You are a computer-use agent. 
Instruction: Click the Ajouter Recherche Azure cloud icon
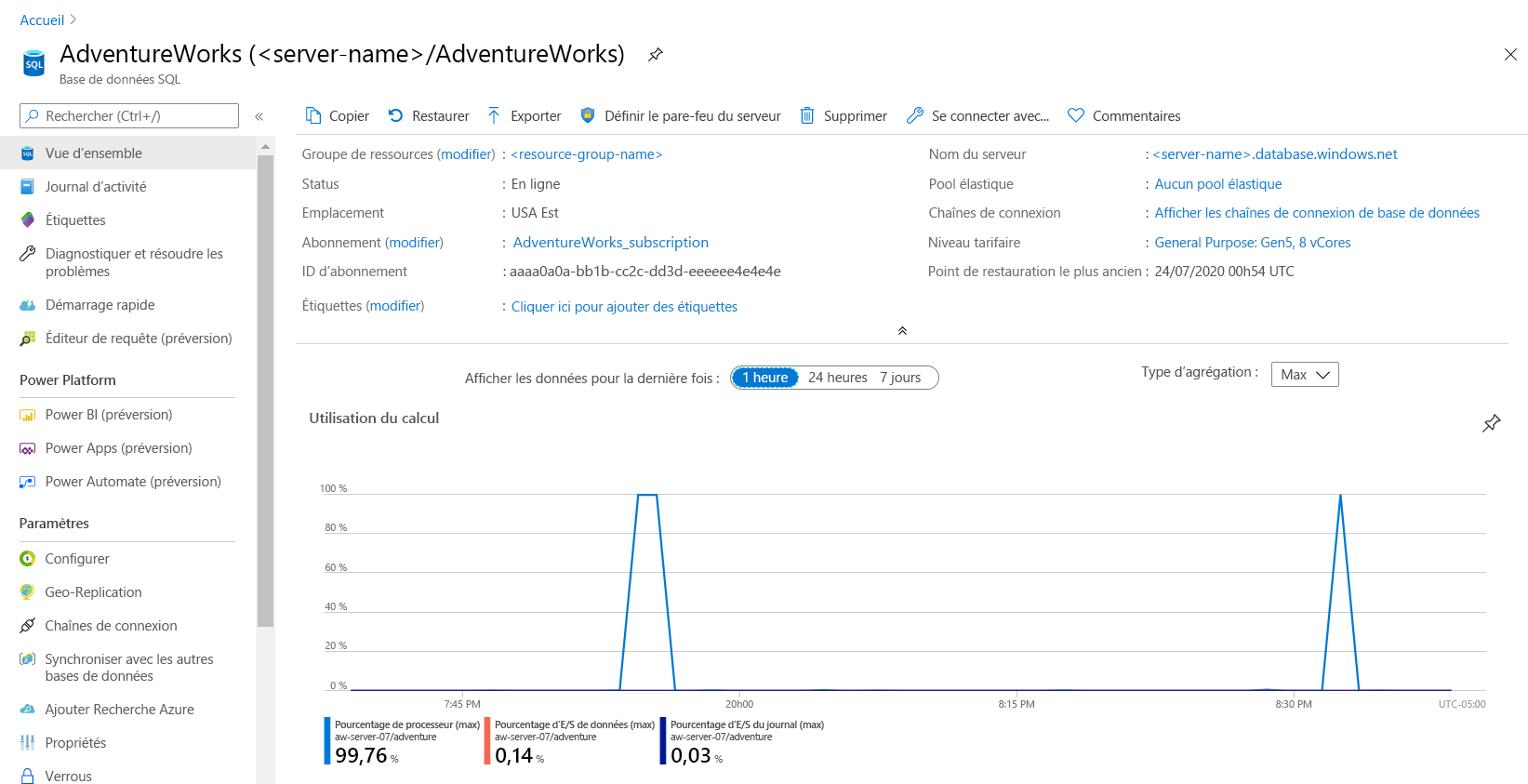(28, 710)
